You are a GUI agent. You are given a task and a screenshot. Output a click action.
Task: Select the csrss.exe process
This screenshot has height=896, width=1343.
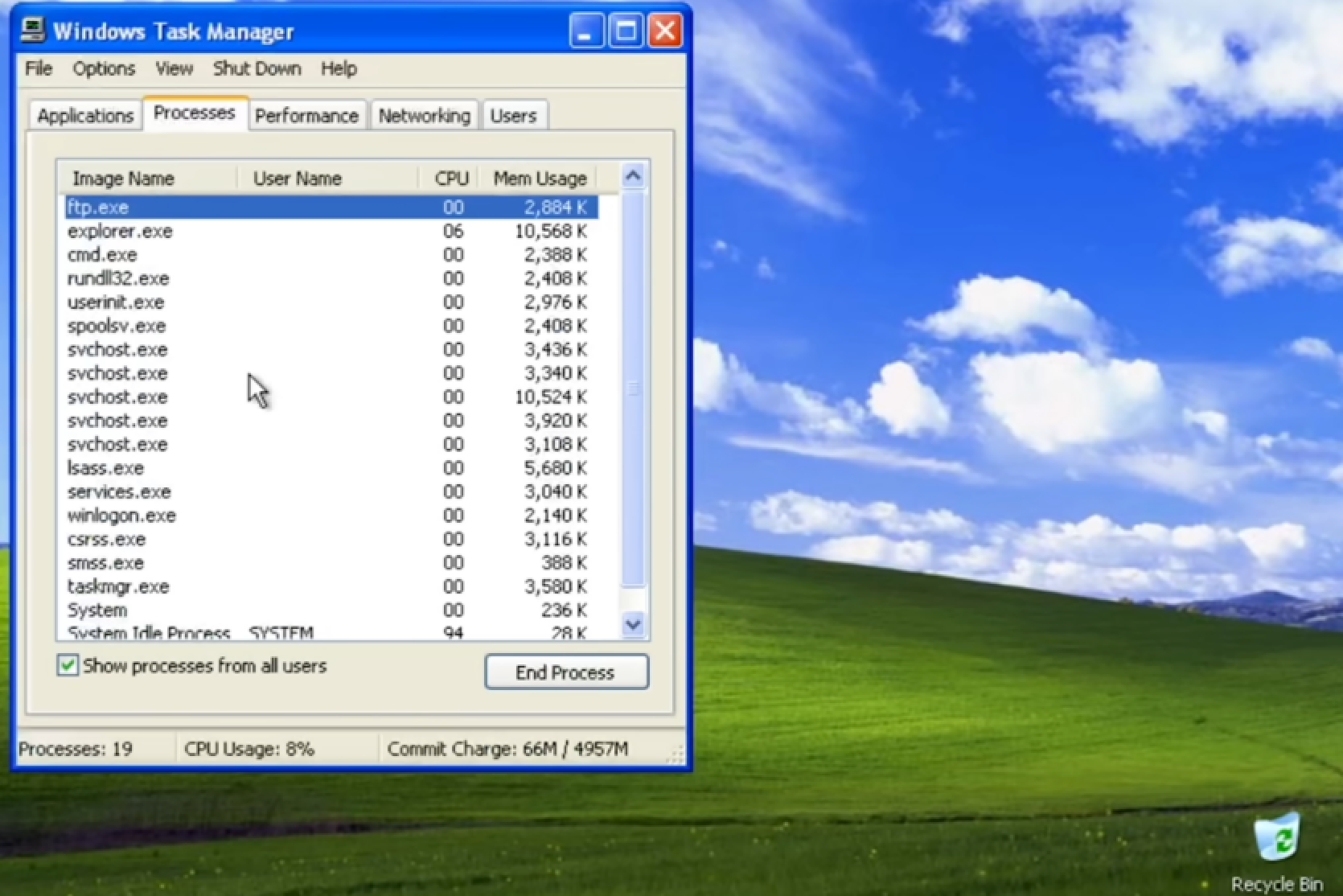[331, 539]
